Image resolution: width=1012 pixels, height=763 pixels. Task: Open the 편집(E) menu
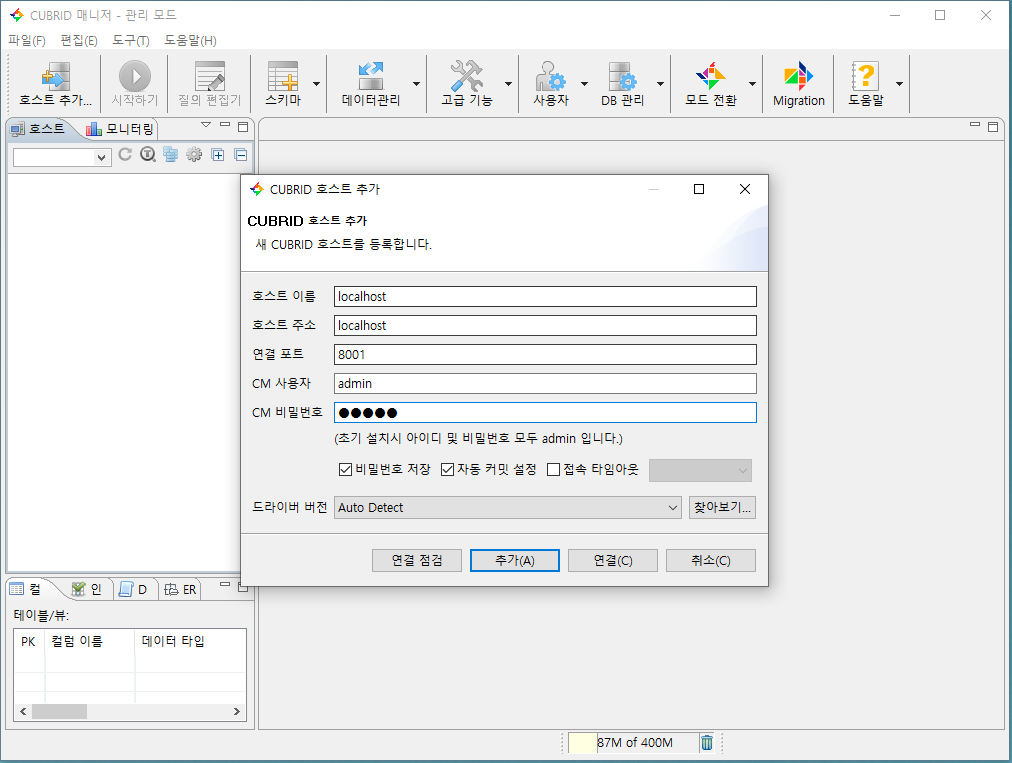pos(79,41)
